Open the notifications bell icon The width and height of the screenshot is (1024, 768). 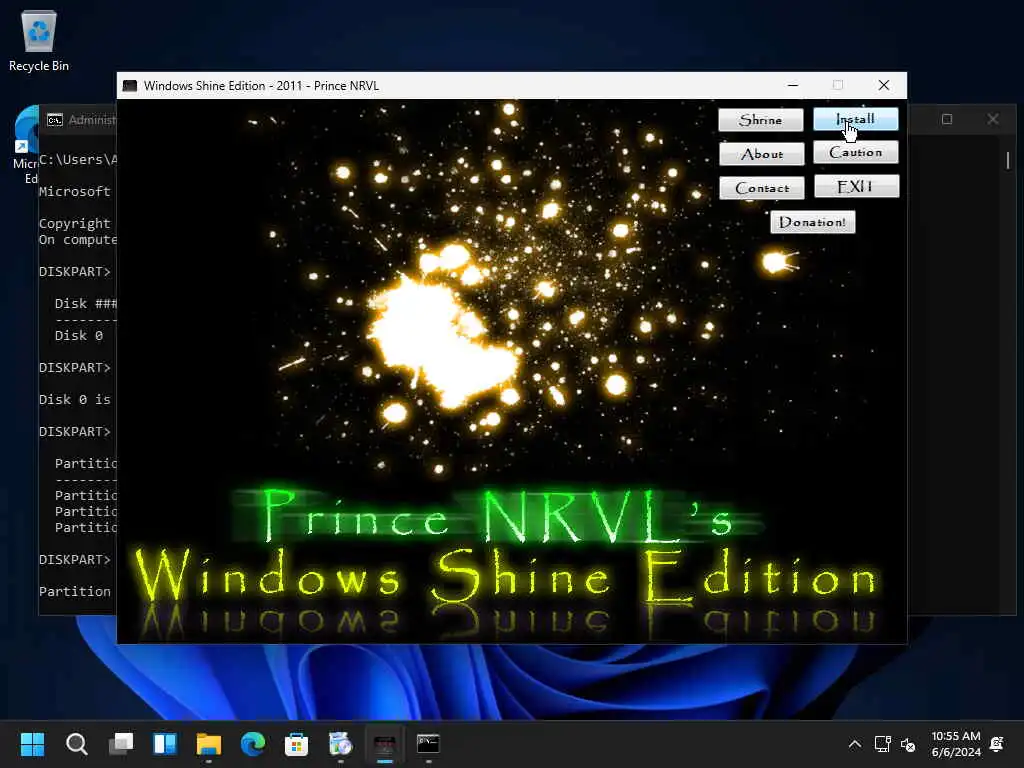tap(997, 744)
